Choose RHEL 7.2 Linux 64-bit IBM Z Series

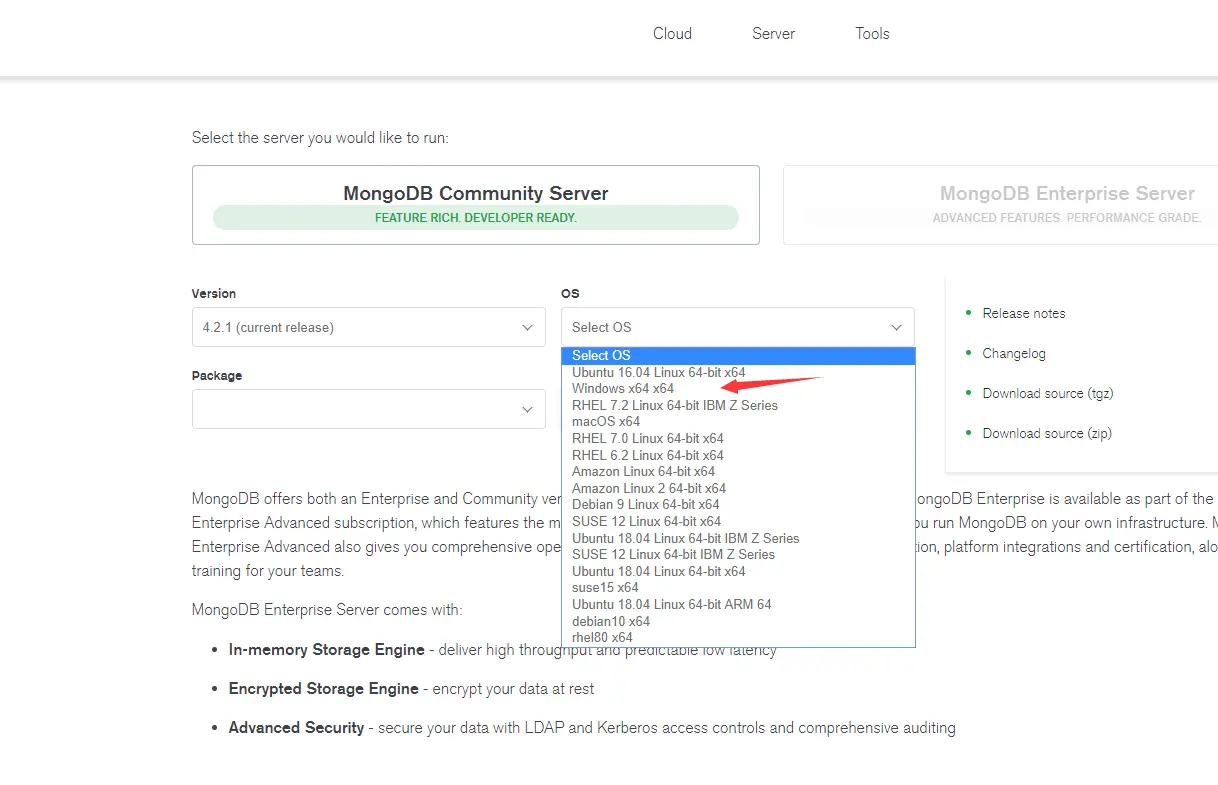(738, 405)
